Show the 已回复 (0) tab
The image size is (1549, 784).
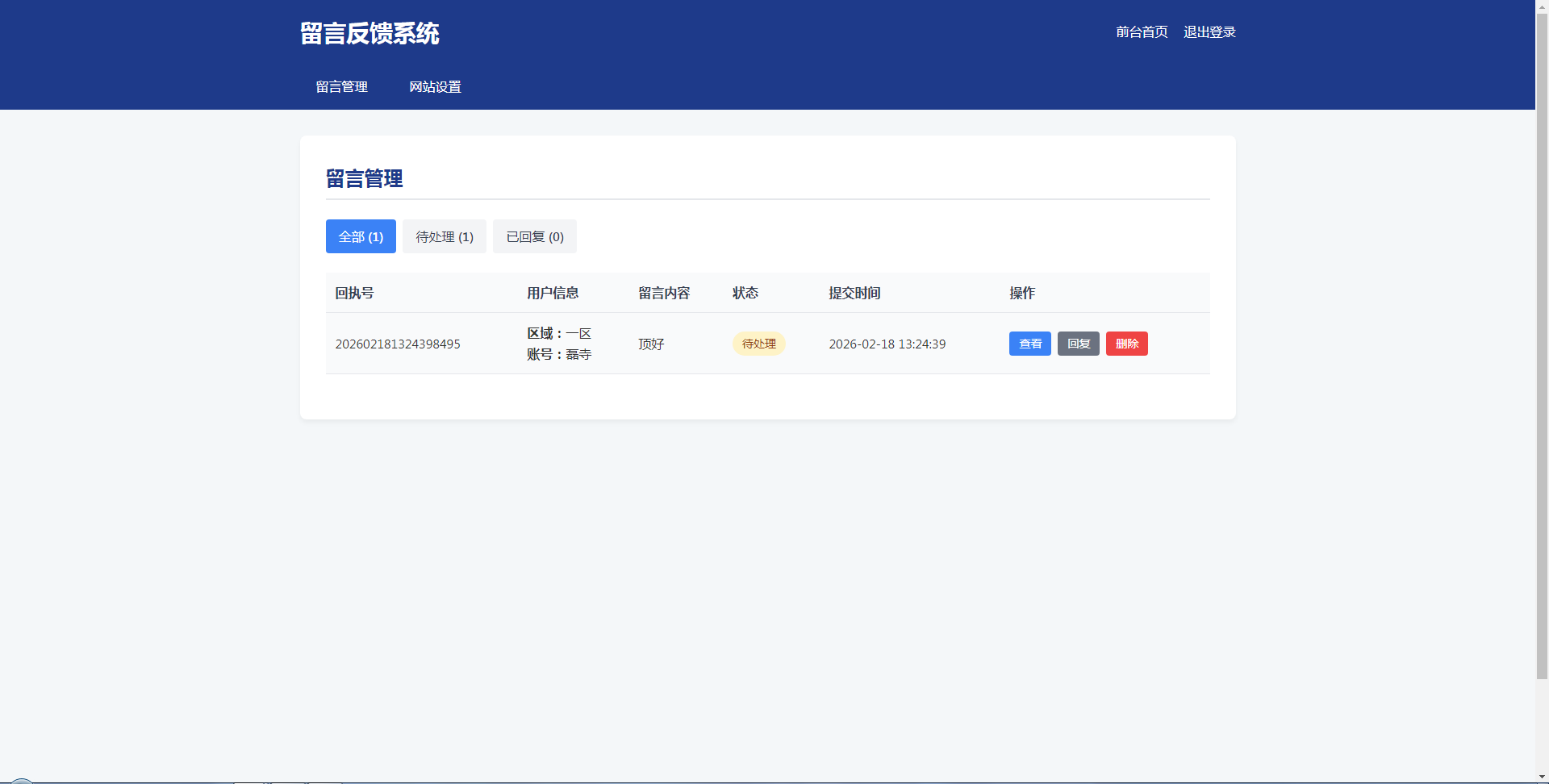point(535,237)
